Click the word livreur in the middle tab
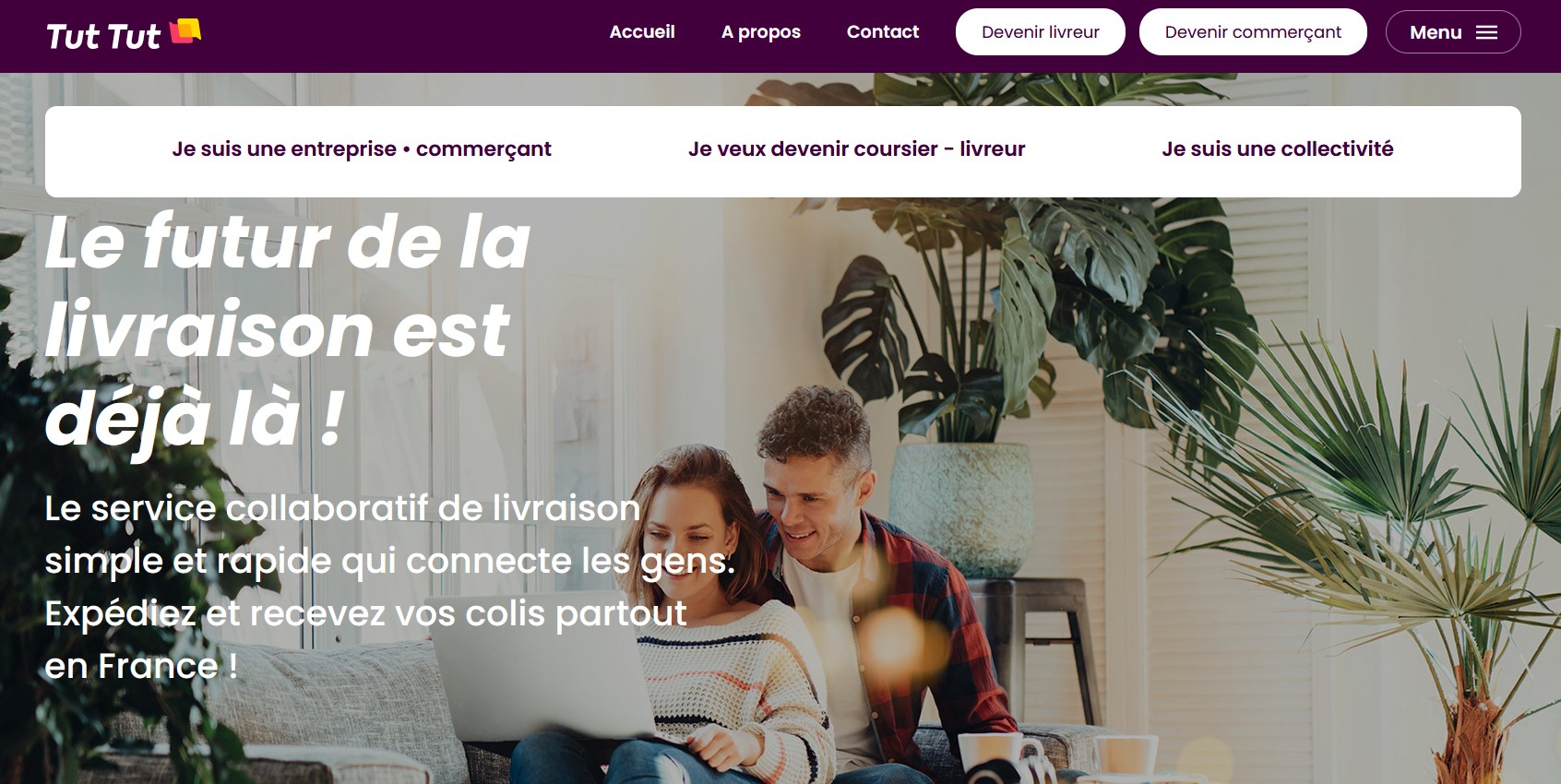Screen dimensions: 1561x784 click(x=993, y=149)
